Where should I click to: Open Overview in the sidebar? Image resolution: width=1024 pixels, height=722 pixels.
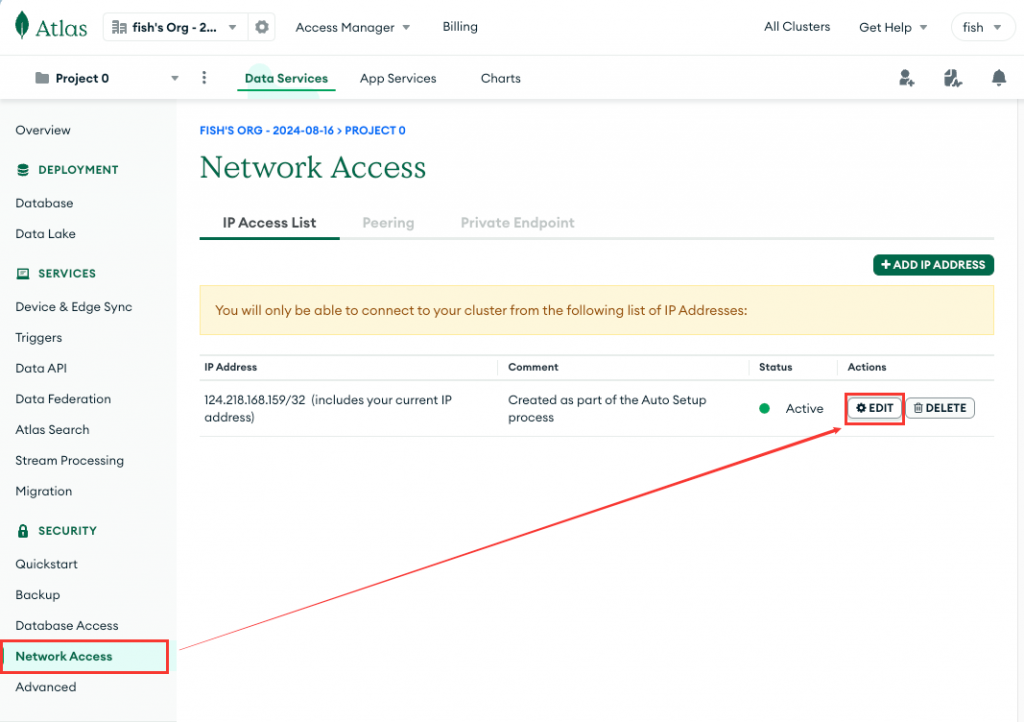[43, 130]
